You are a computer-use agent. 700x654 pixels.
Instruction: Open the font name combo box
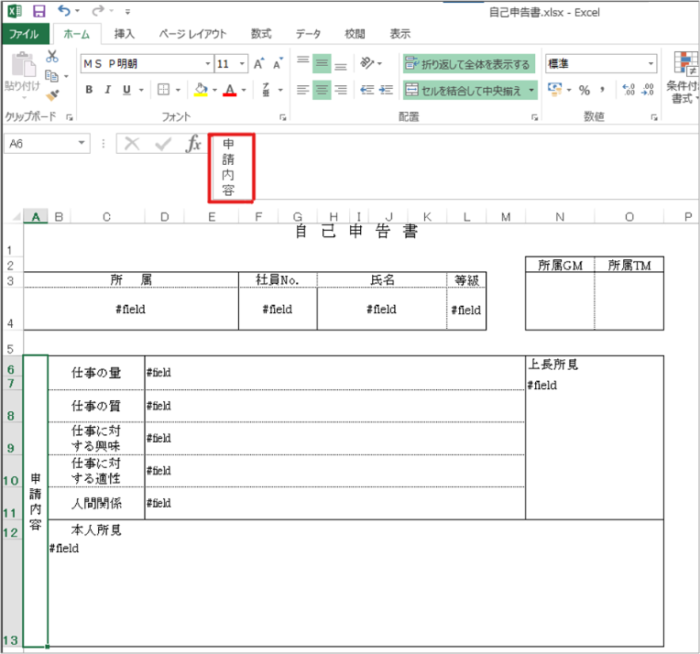[146, 64]
